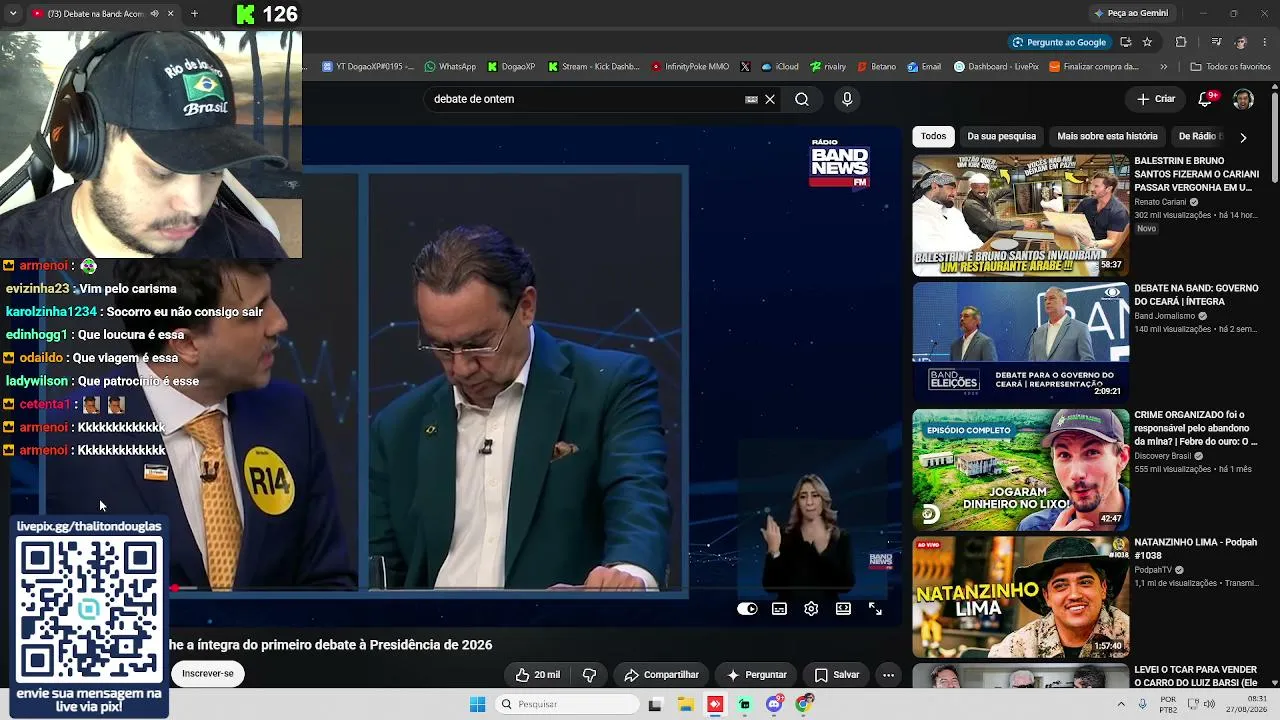Open the InfinityPoke MMO bookmark
1280x720 pixels.
pos(690,67)
